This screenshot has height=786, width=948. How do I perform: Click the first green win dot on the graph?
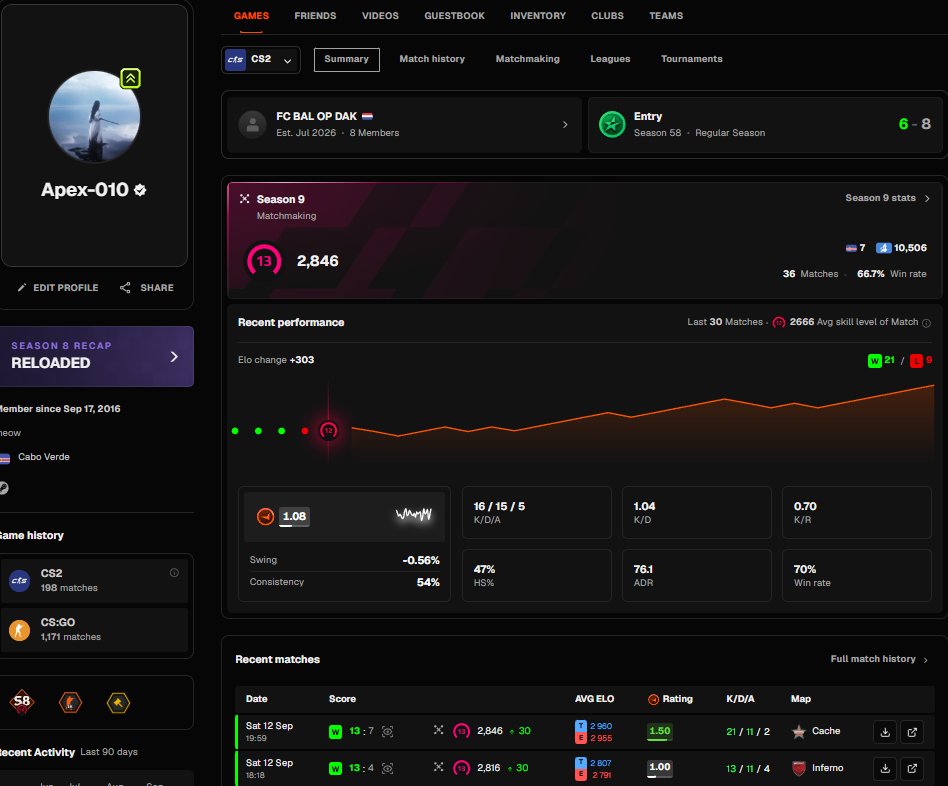(235, 431)
